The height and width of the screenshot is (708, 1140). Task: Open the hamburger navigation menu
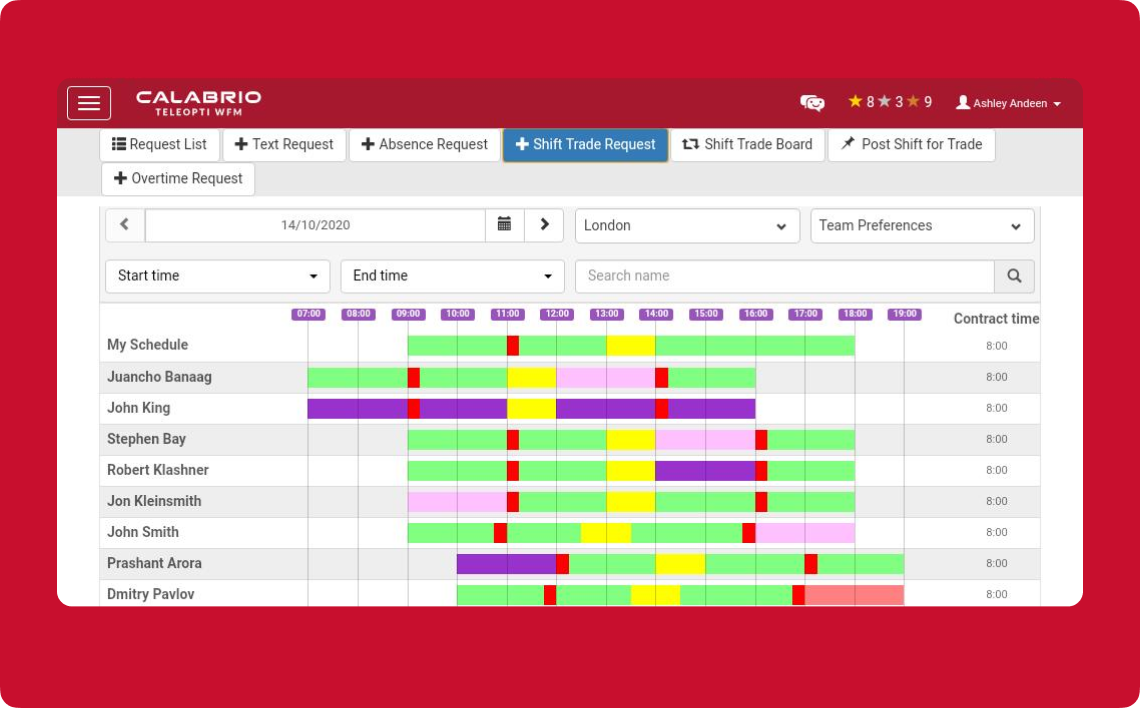(89, 103)
